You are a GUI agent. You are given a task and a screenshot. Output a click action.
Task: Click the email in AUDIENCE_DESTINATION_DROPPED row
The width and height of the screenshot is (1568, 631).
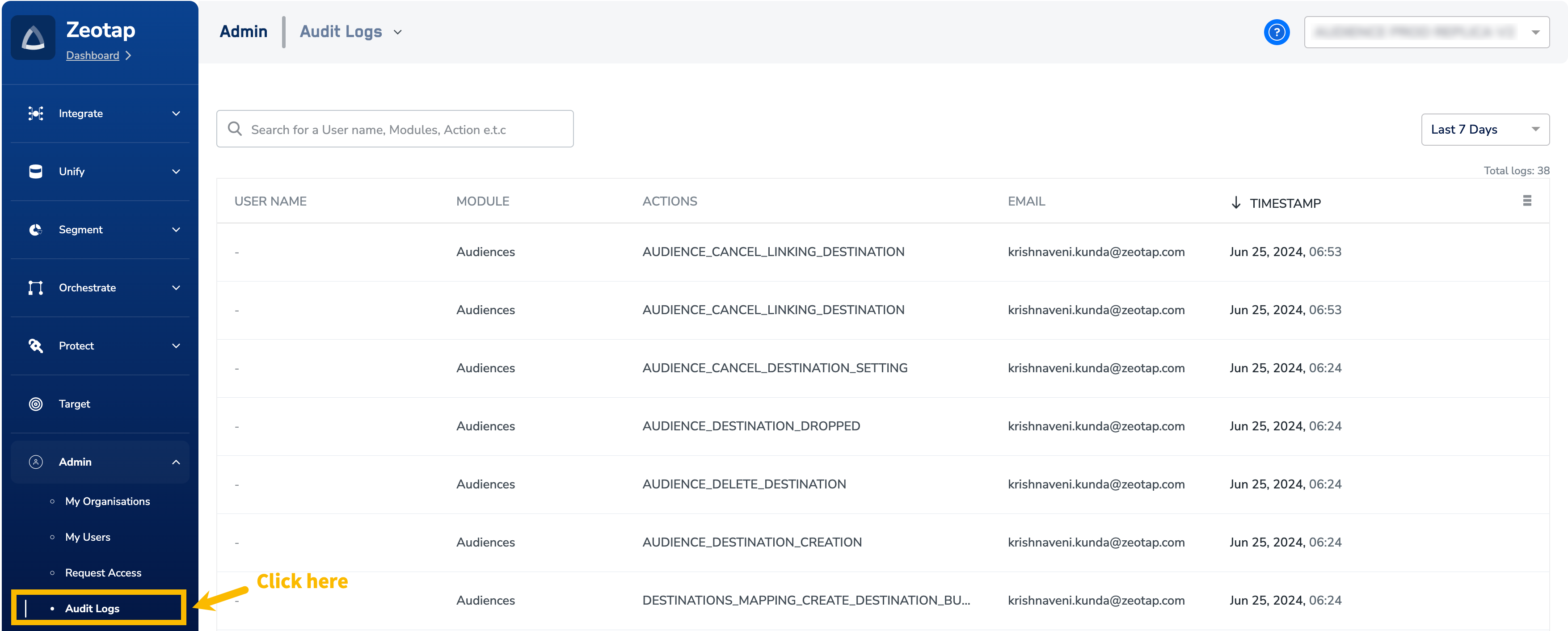(x=1096, y=426)
